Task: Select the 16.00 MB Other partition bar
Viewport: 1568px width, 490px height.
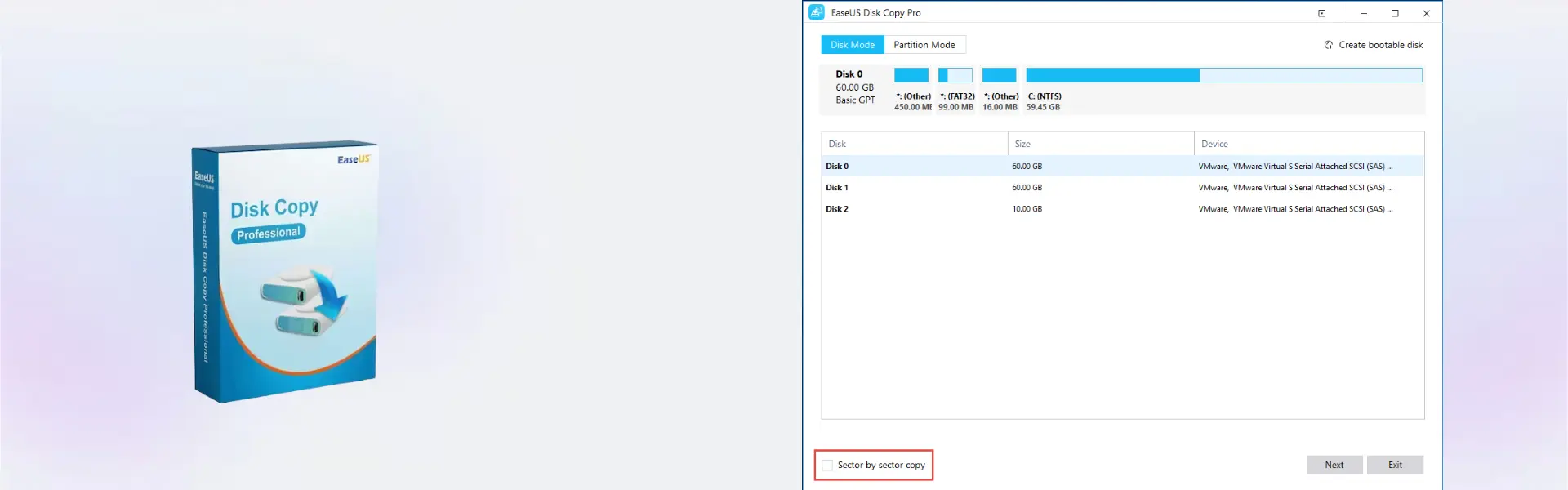Action: click(999, 75)
